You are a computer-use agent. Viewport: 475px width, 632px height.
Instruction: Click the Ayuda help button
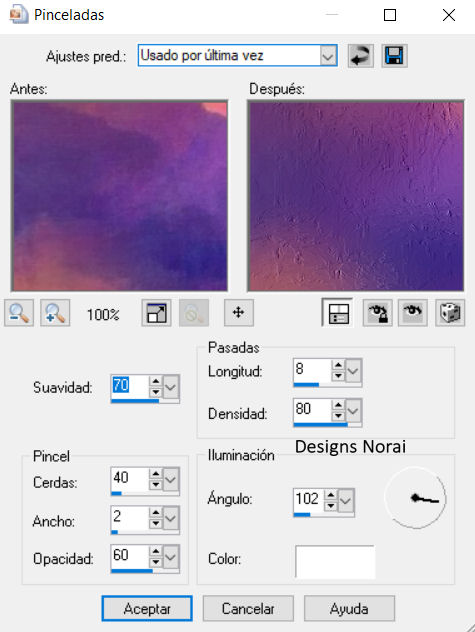pyautogui.click(x=349, y=609)
